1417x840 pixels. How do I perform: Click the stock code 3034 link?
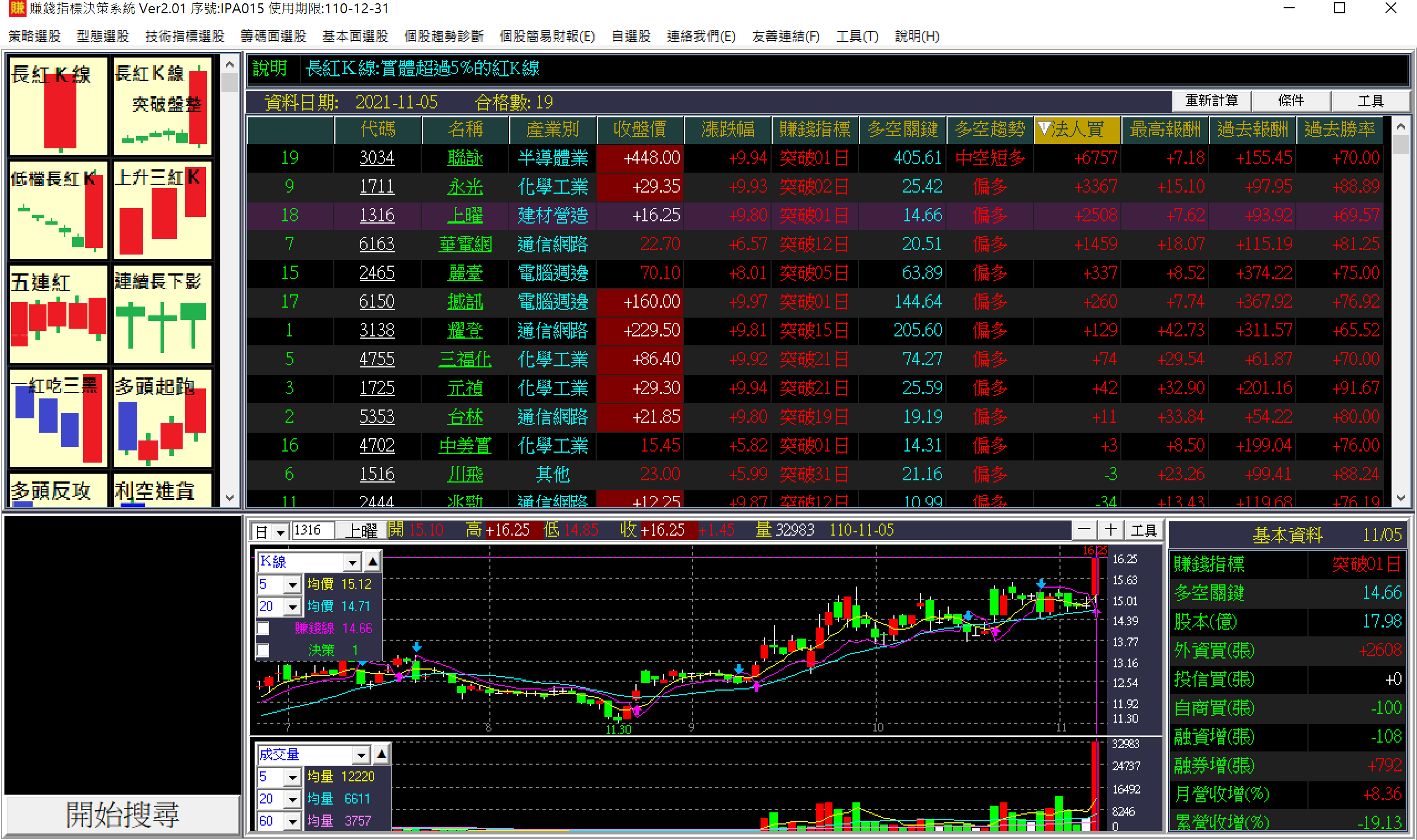(377, 158)
